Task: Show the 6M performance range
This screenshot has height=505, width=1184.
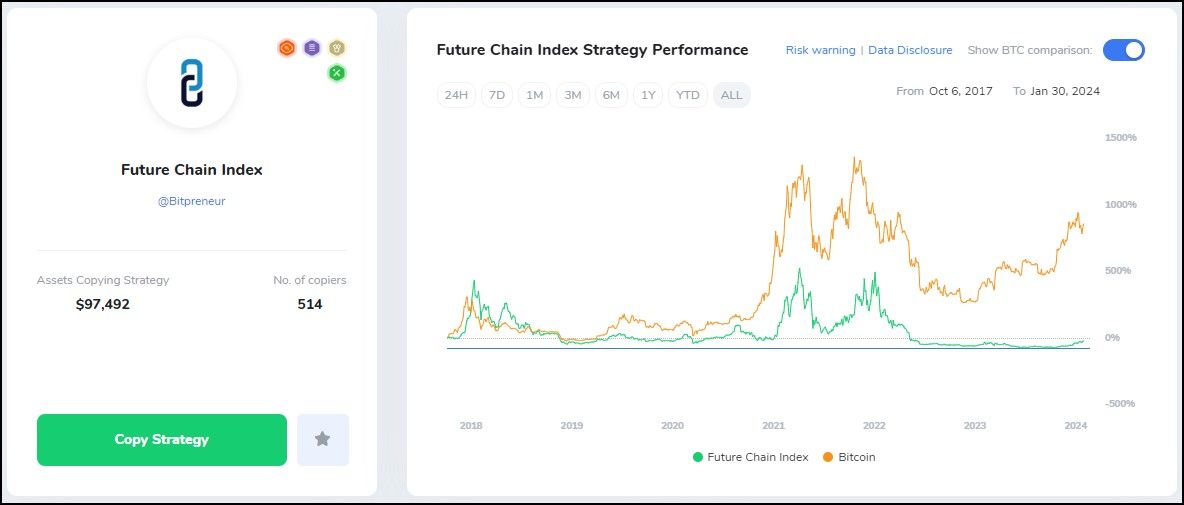Action: [611, 95]
